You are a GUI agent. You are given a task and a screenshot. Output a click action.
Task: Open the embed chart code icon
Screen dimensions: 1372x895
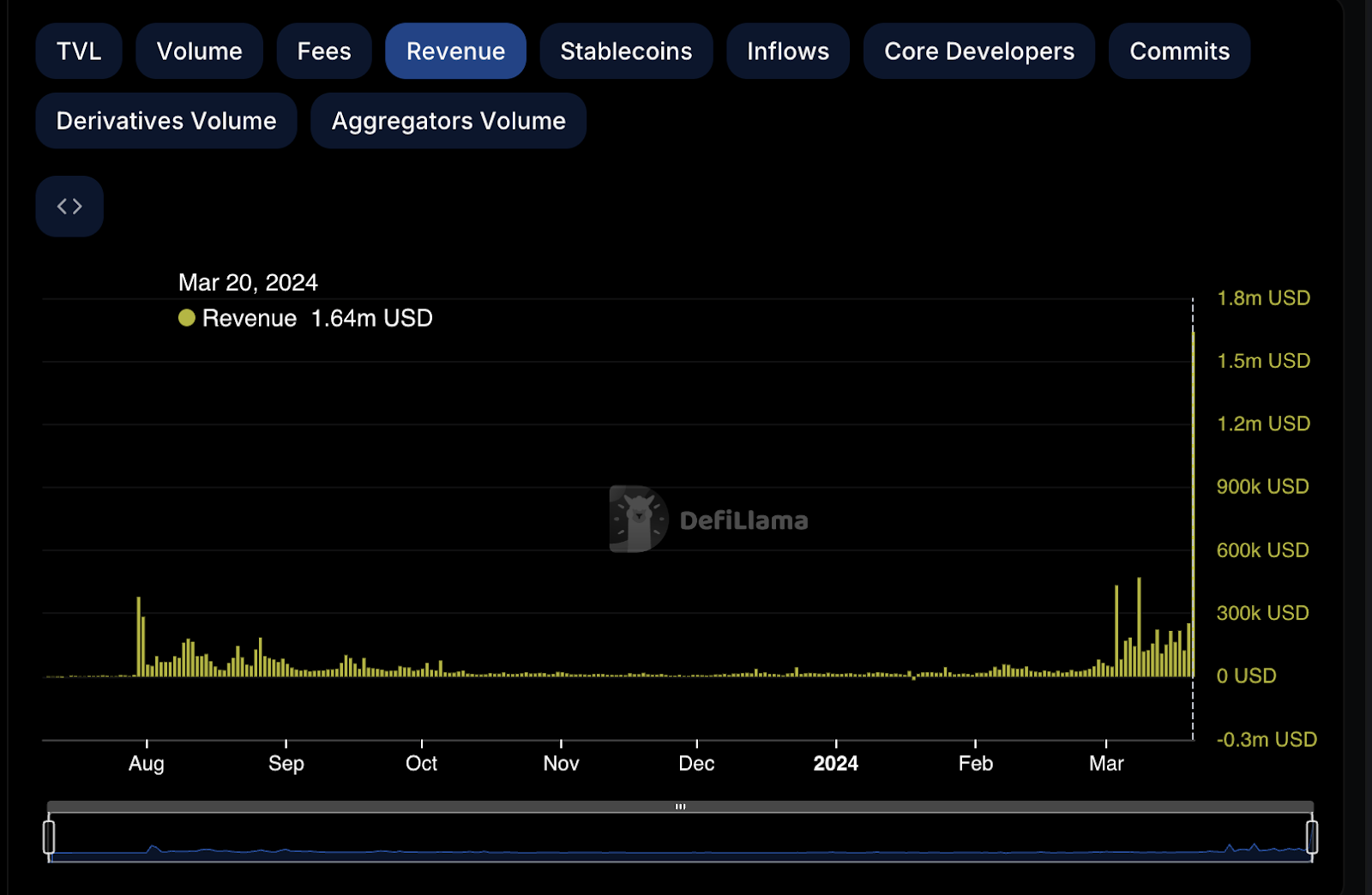point(69,207)
